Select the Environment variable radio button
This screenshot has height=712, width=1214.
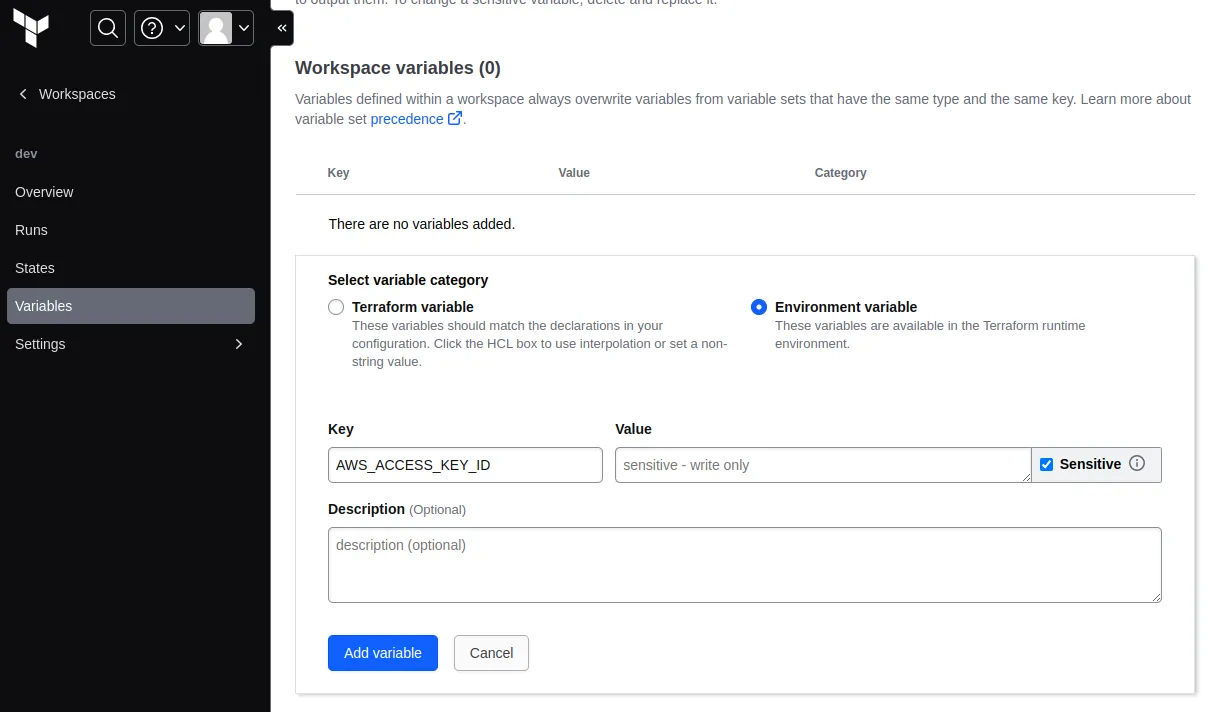[x=759, y=307]
